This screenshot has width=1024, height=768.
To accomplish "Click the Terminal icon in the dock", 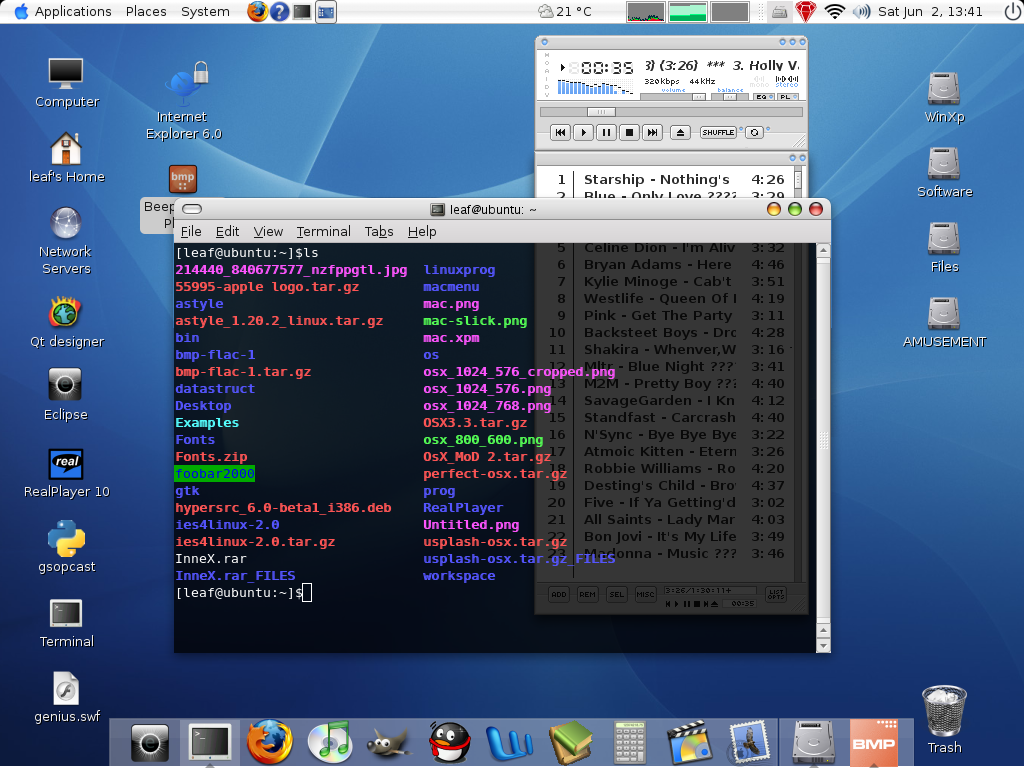I will tap(210, 742).
